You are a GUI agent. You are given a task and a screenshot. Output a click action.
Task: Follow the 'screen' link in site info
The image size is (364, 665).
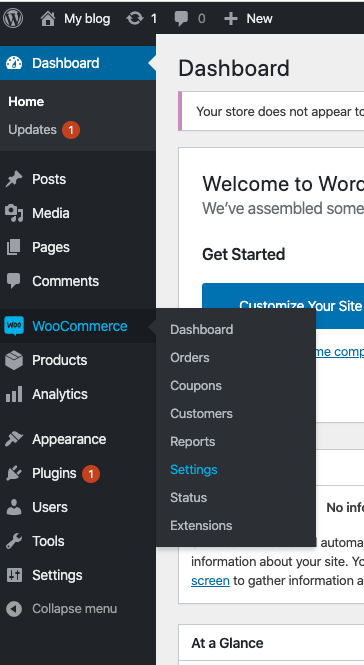(x=210, y=581)
